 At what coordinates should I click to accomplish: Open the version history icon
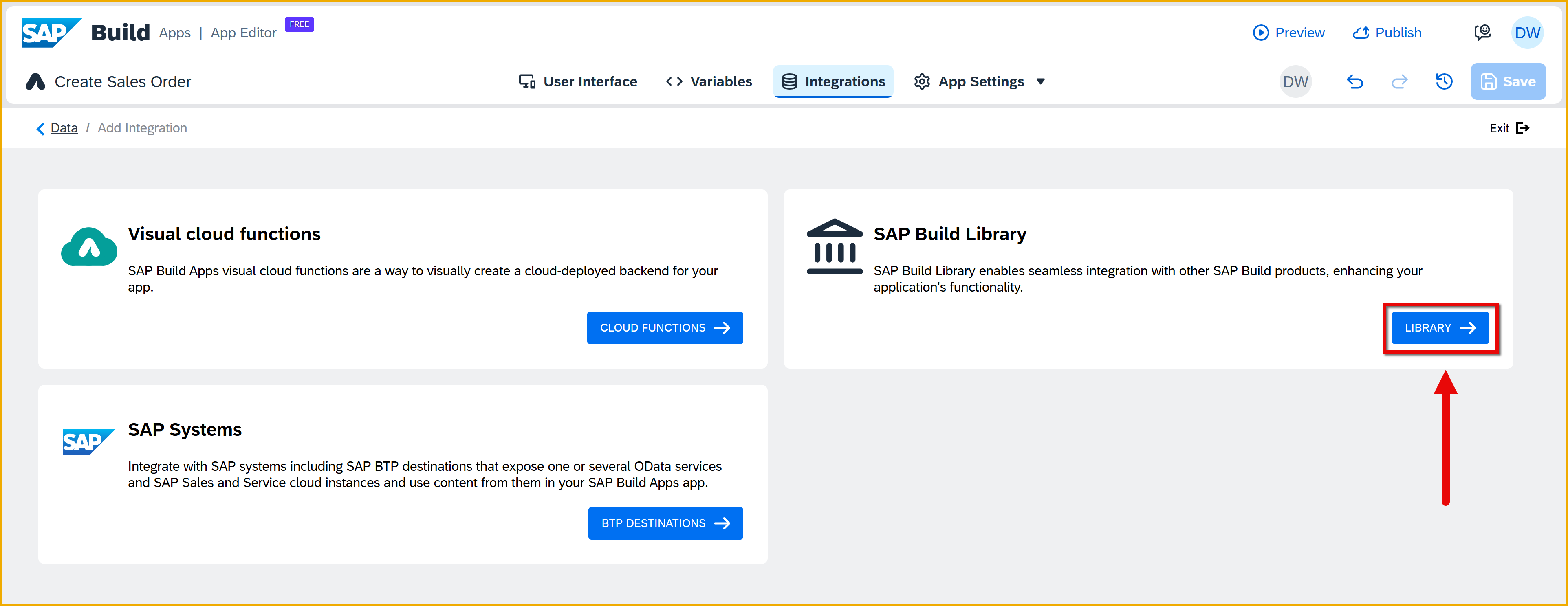(1444, 81)
